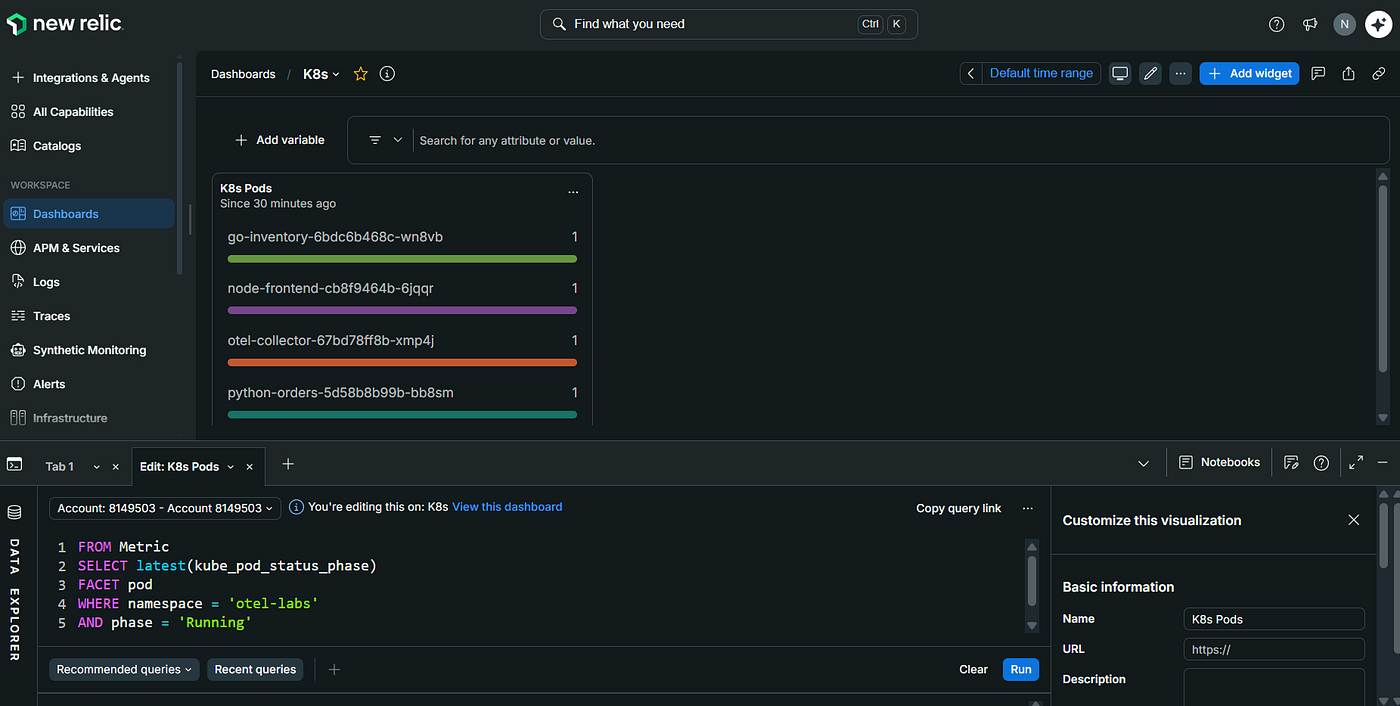Open K8s Pods widget ellipsis menu
The image size is (1400, 706).
573,192
